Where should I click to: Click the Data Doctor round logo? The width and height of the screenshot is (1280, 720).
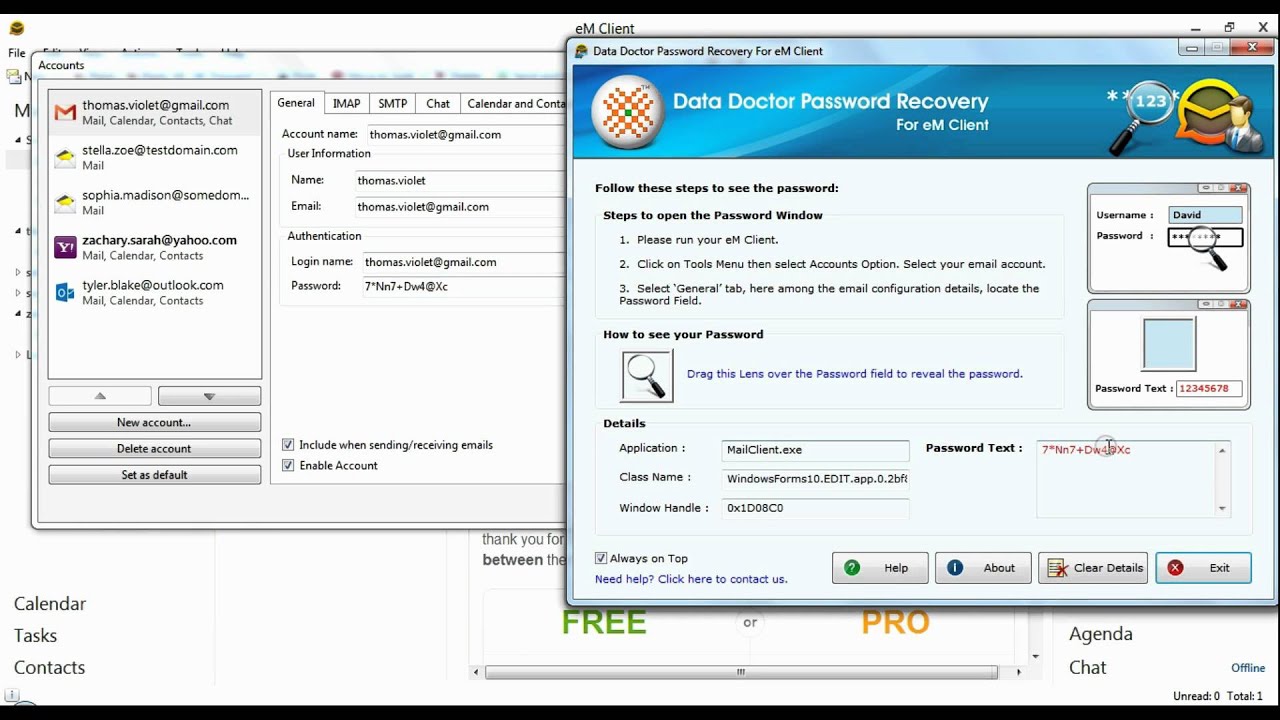point(629,112)
